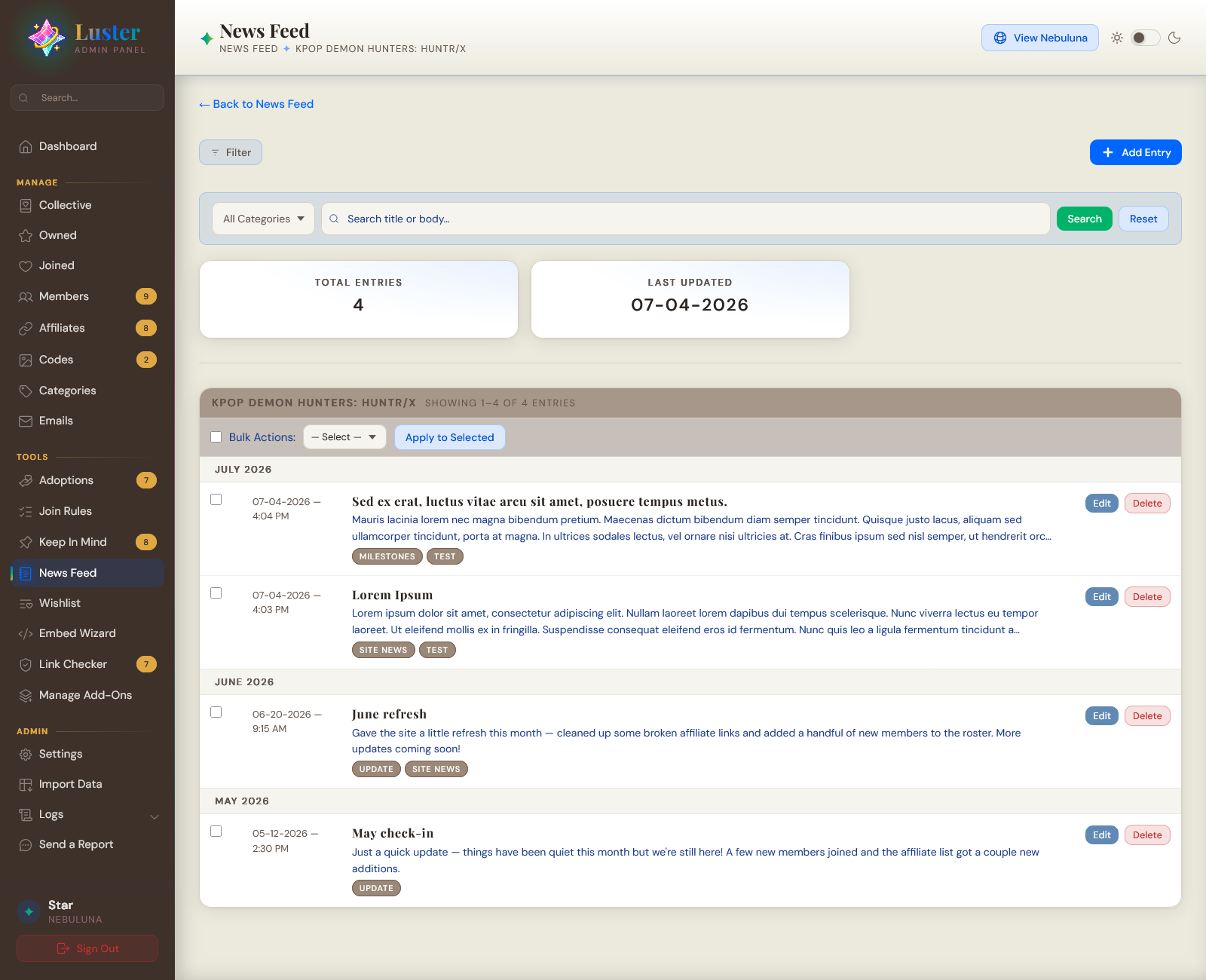Click the Members count badge 9
The width and height of the screenshot is (1206, 980).
pyautogui.click(x=146, y=296)
